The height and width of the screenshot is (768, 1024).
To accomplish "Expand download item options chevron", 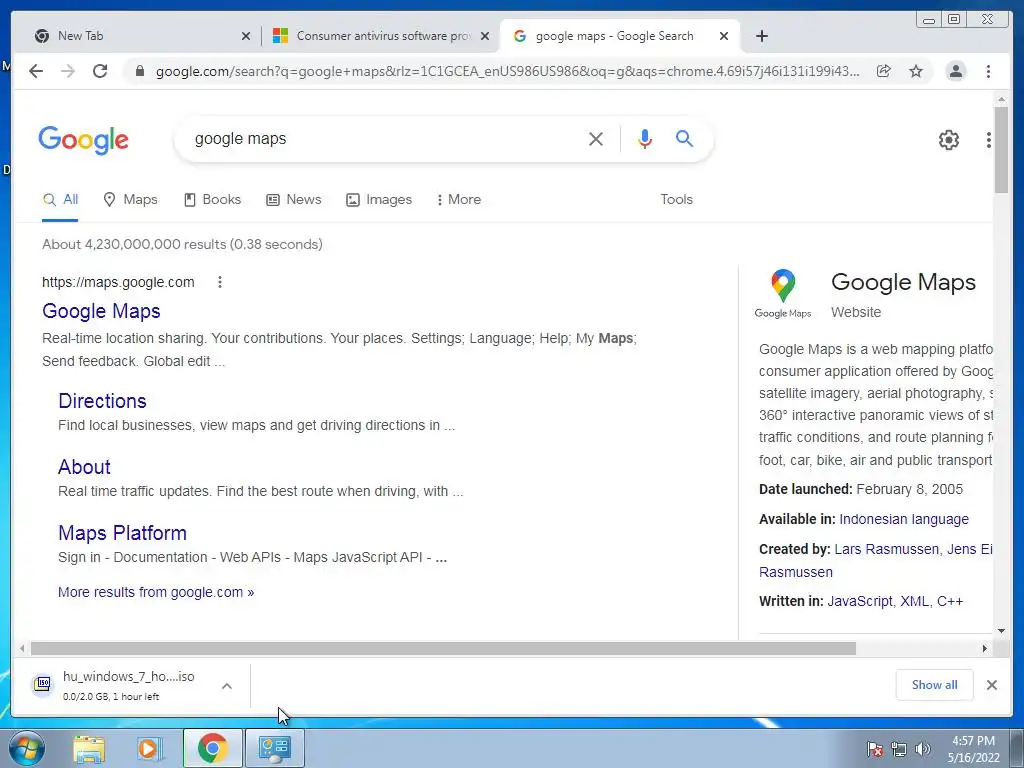I will click(227, 686).
